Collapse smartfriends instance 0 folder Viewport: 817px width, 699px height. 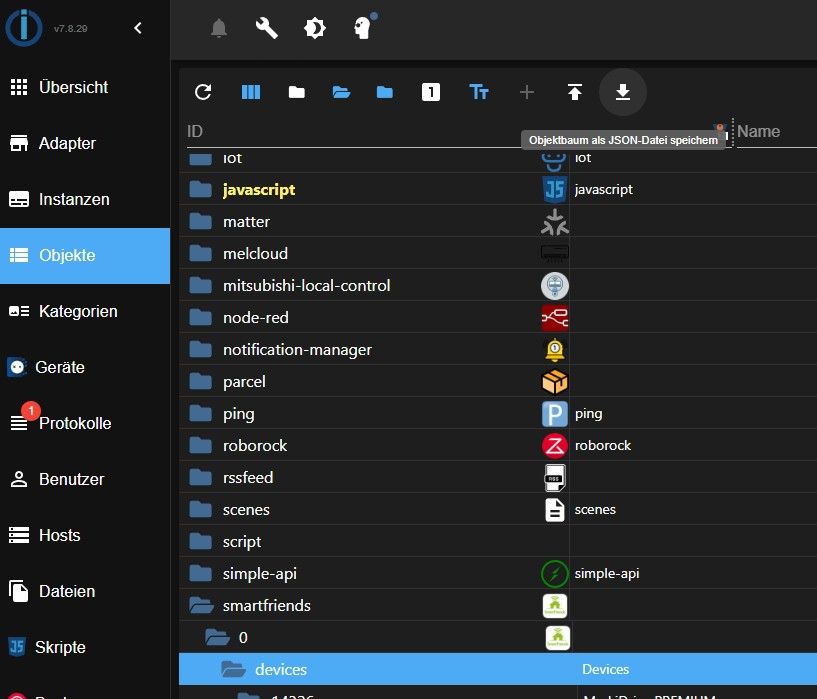[x=217, y=638]
